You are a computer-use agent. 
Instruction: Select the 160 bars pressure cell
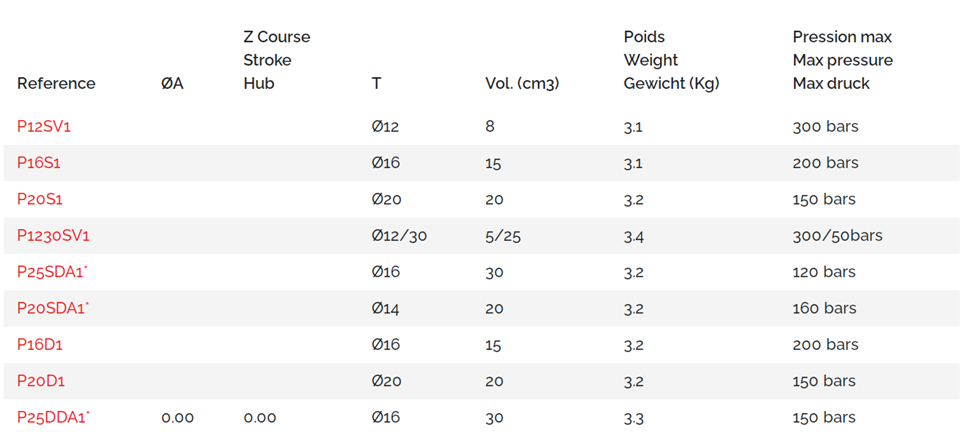click(x=824, y=308)
